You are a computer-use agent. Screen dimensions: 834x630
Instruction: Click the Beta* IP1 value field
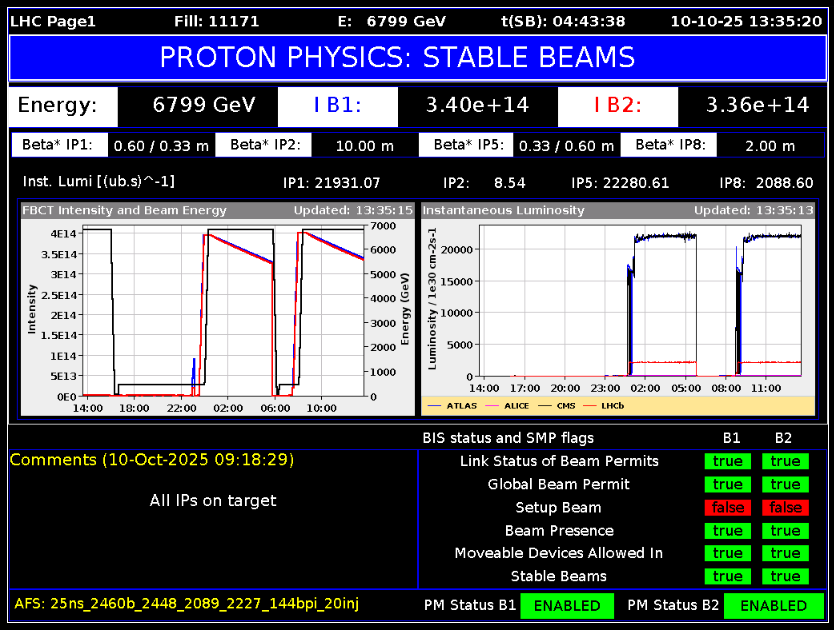pyautogui.click(x=161, y=145)
